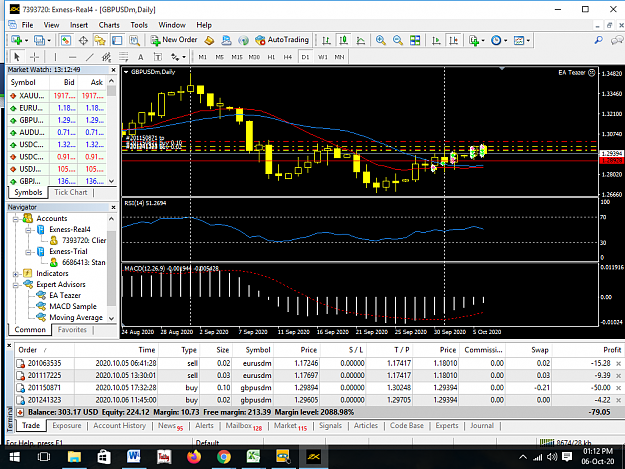Image resolution: width=625 pixels, height=469 pixels.
Task: Open the Profiles icon in the toolbar
Action: click(x=39, y=40)
